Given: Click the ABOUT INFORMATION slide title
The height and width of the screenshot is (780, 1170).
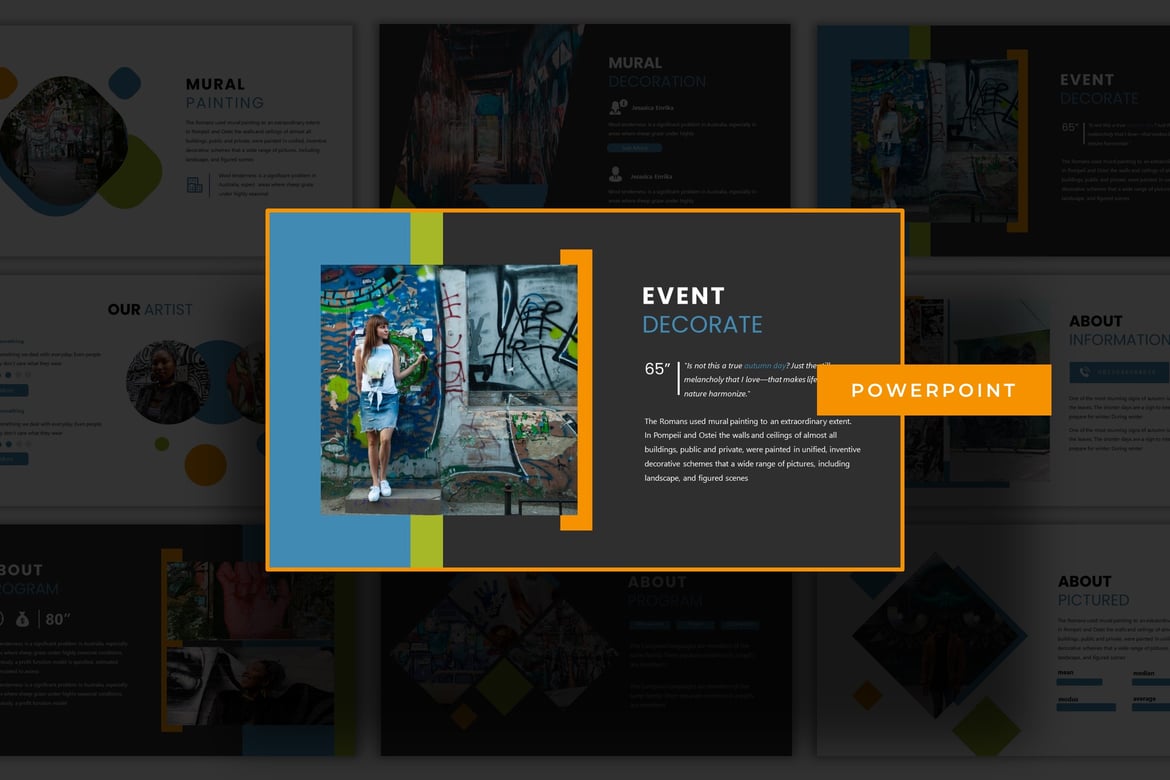Looking at the screenshot, I should [1119, 330].
